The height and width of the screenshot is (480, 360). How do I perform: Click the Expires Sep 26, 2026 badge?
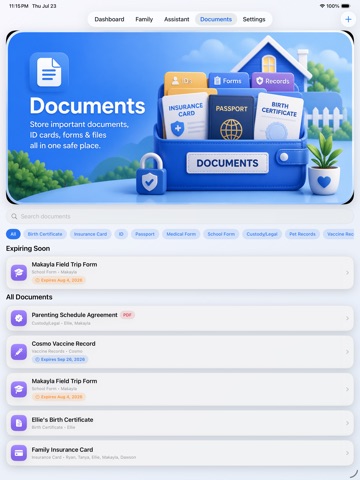(60, 359)
